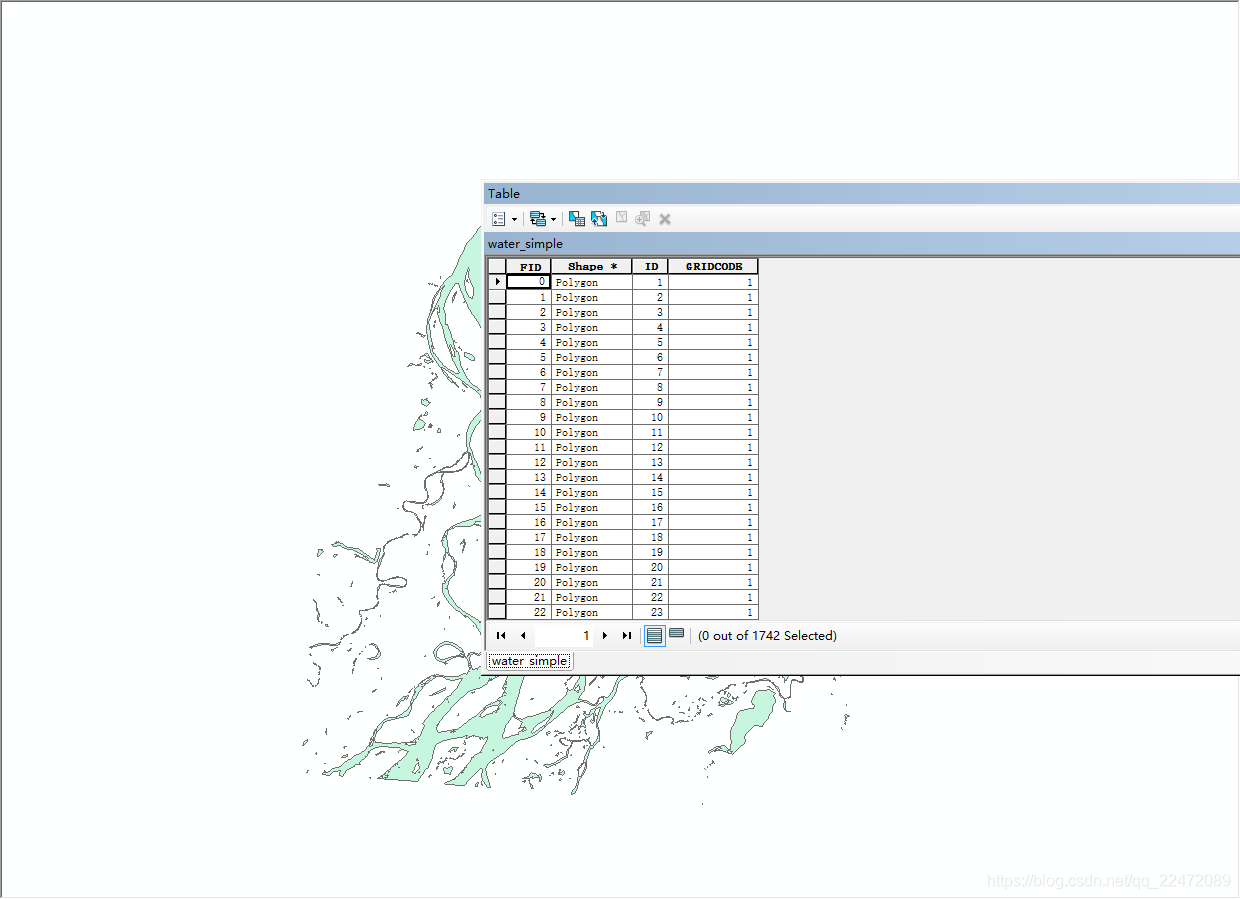Click ID cell with value 15
1240x899 pixels.
[651, 492]
